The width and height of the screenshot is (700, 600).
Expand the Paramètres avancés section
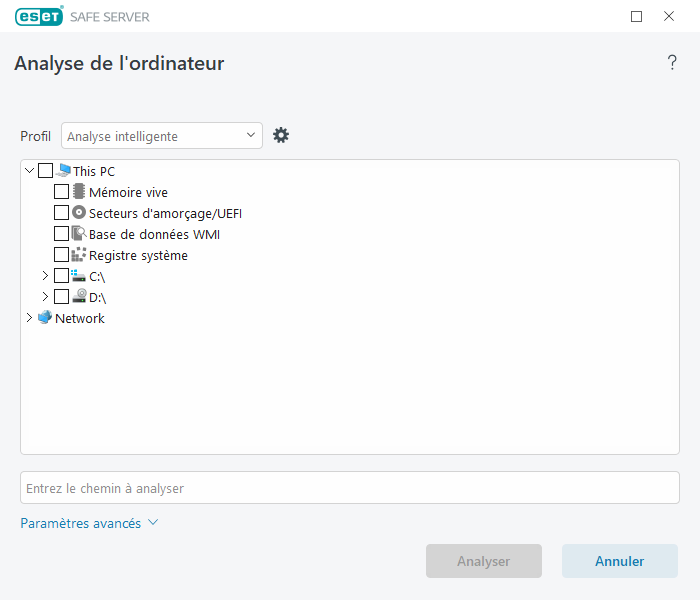[89, 523]
